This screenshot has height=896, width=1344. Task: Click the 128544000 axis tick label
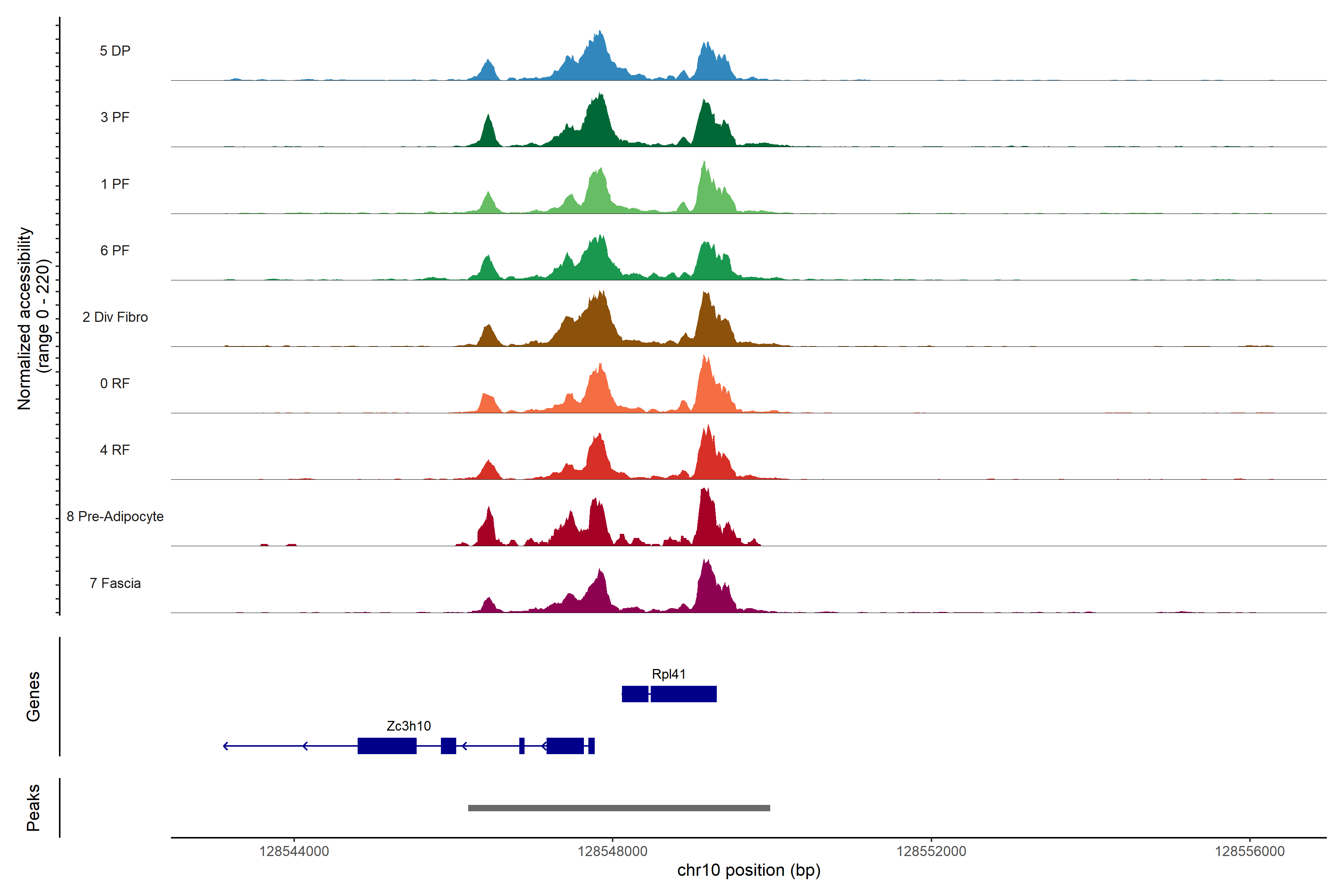pos(294,852)
